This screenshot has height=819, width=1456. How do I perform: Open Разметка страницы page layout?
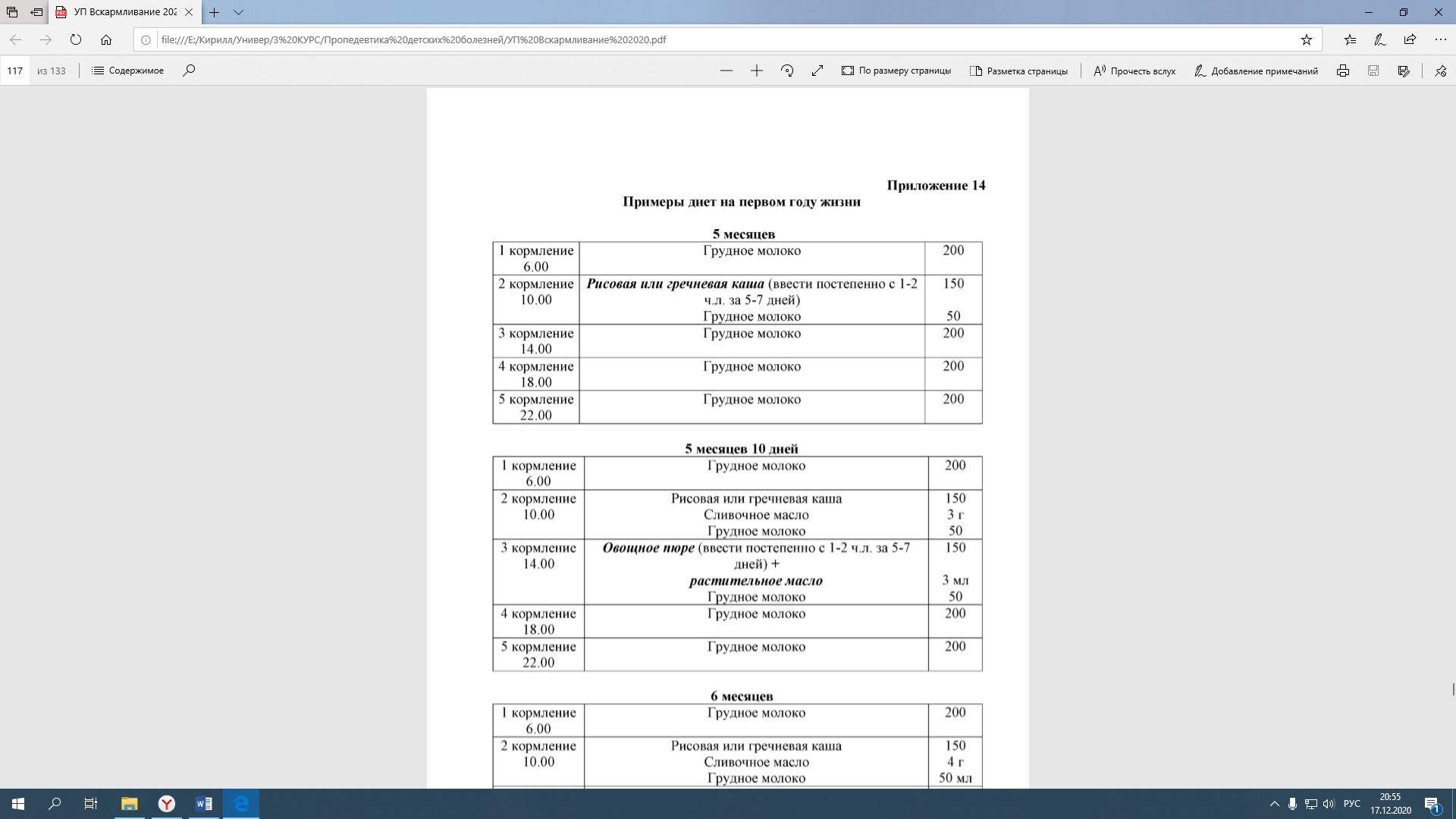tap(1018, 71)
